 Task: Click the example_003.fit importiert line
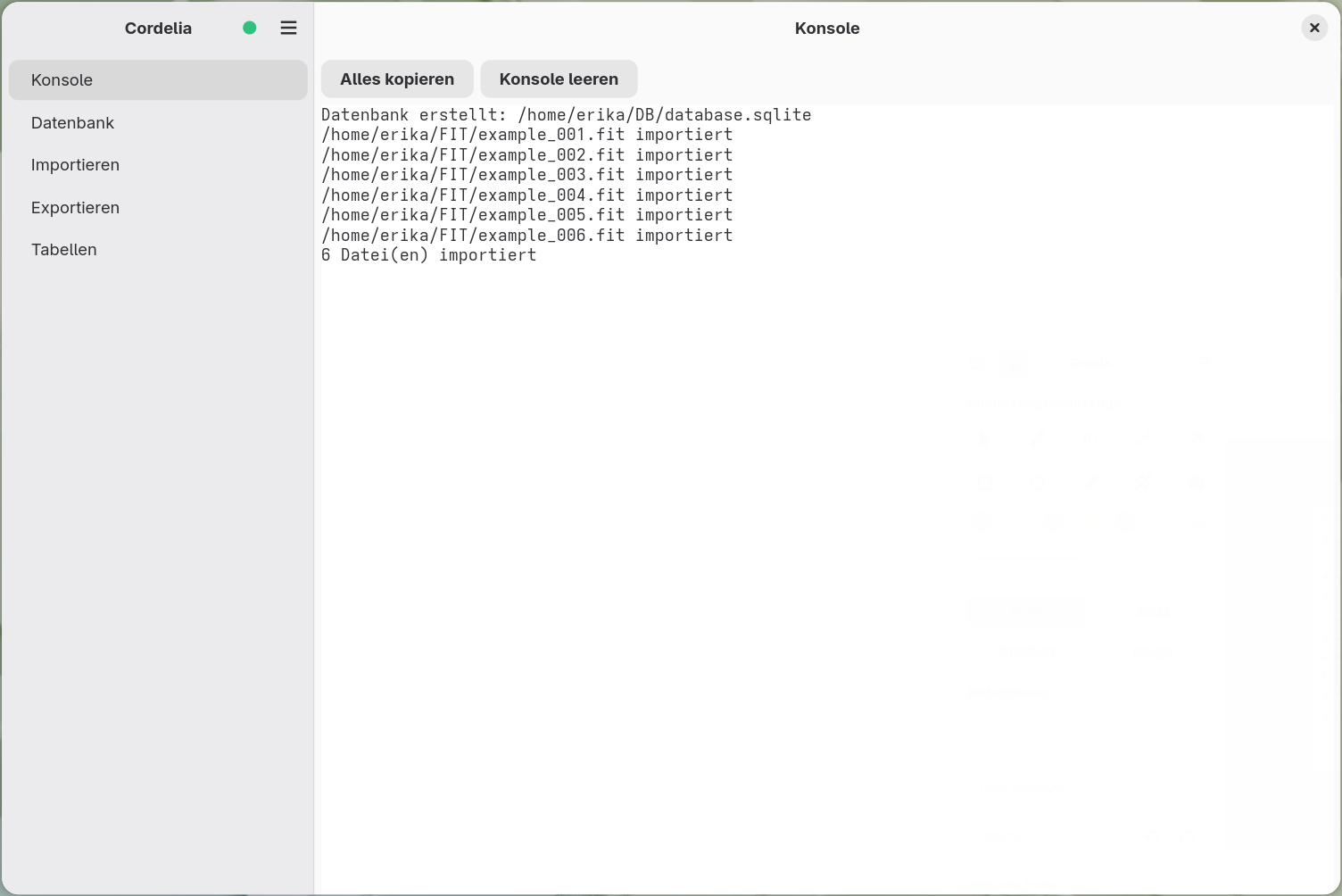coord(527,175)
